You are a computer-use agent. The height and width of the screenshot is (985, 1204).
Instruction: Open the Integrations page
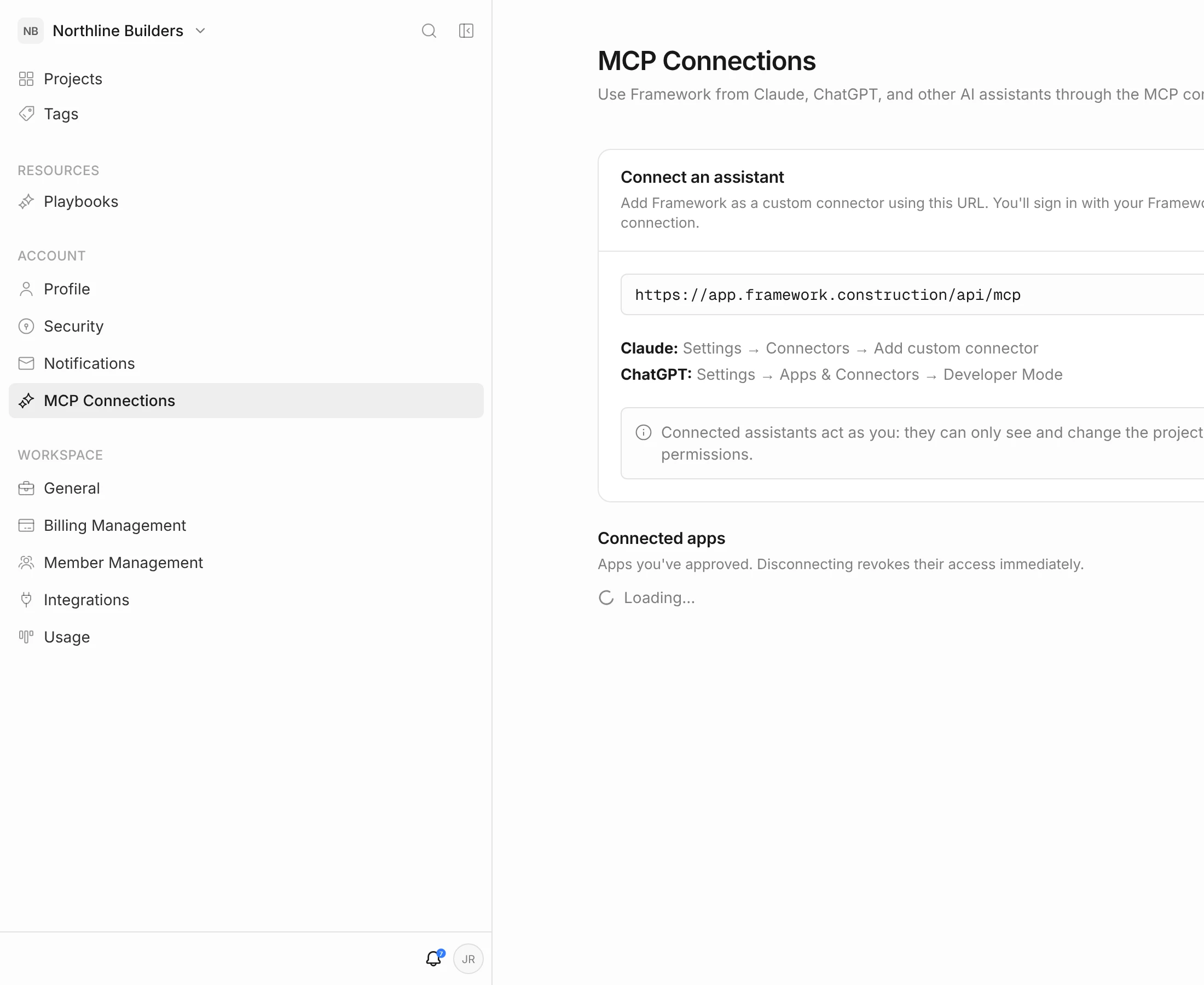(246, 600)
